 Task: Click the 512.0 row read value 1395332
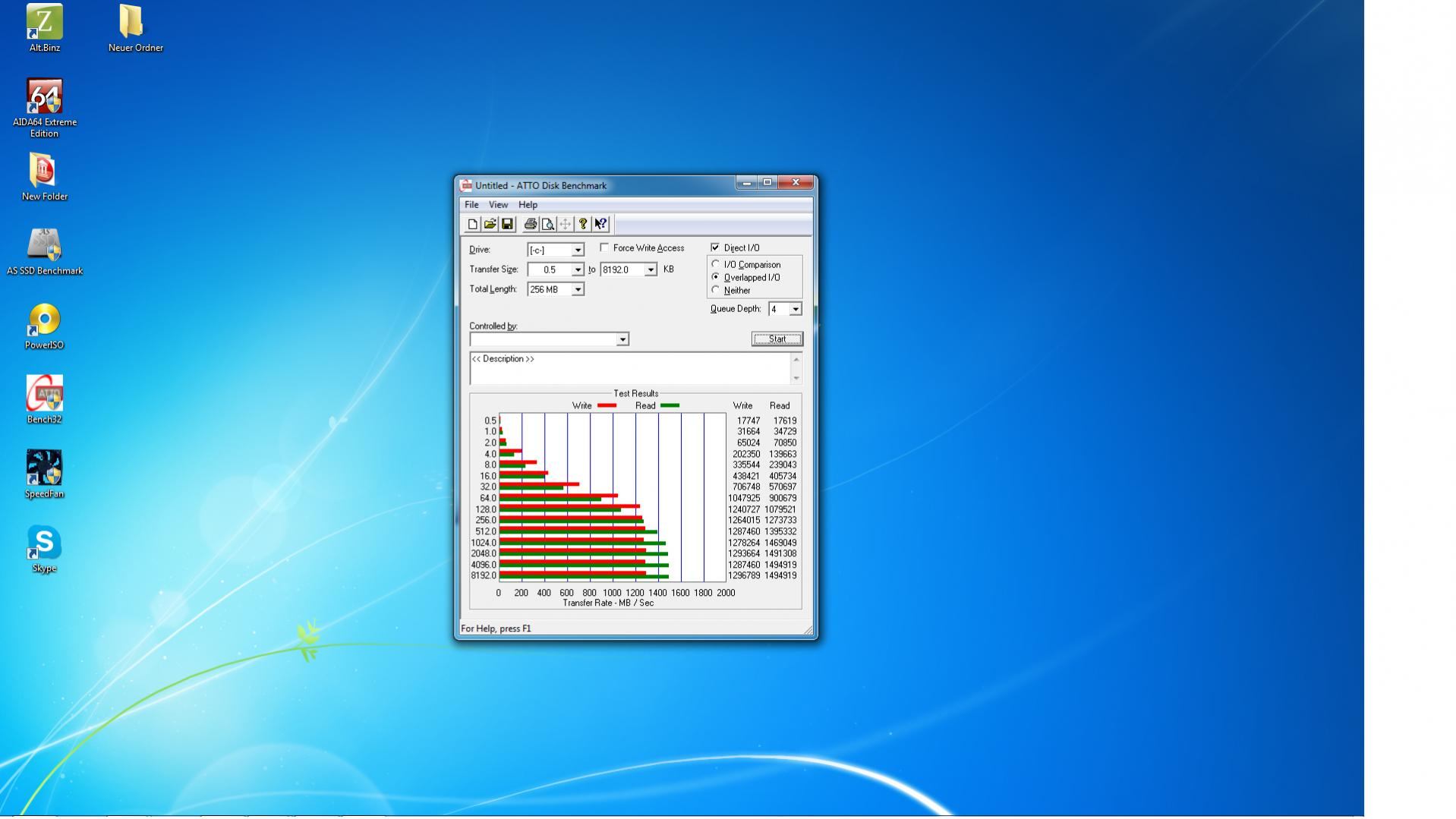780,532
